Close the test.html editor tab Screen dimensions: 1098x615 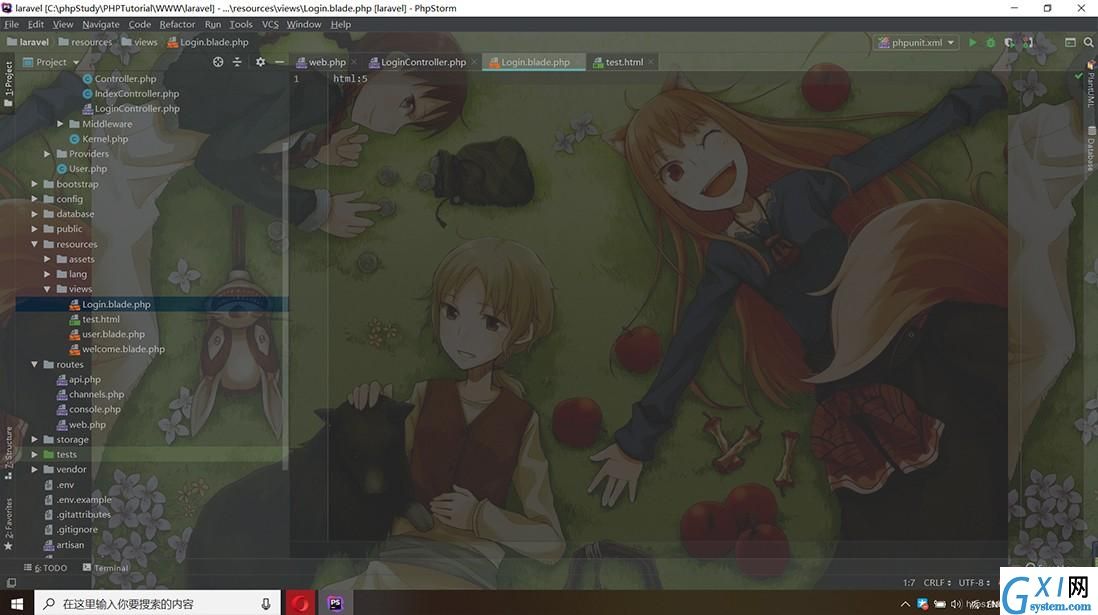(x=651, y=62)
